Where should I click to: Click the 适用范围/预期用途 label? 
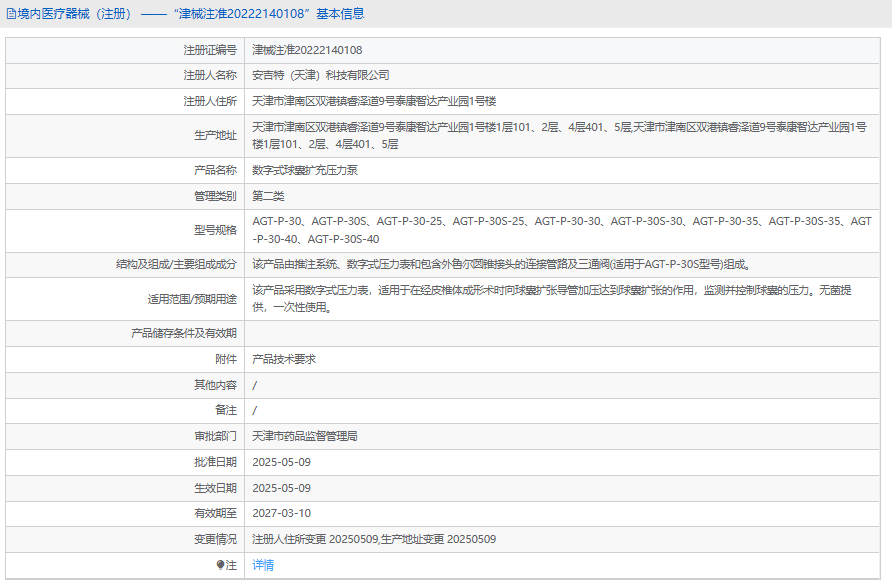pos(192,299)
